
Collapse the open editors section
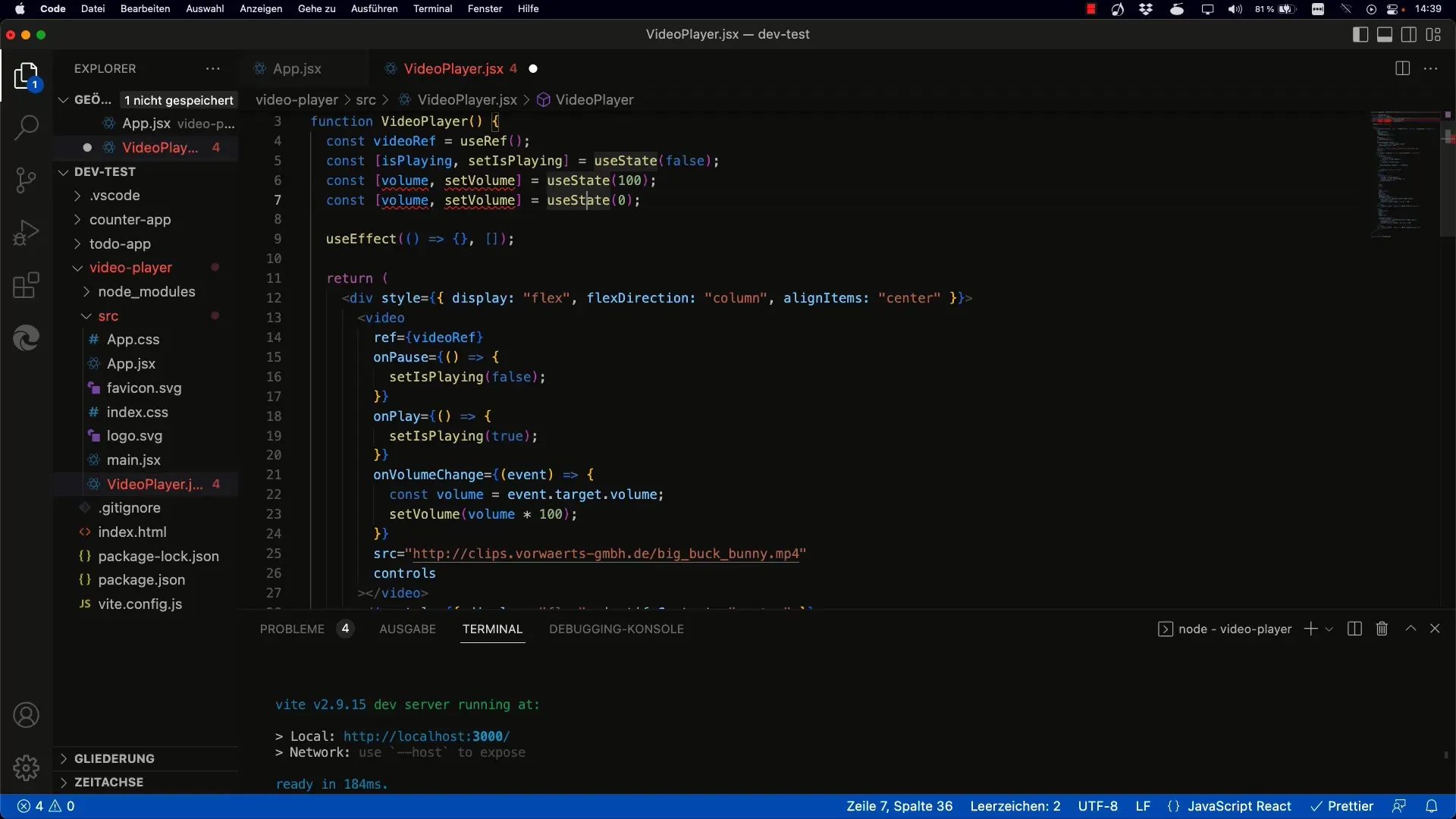point(64,100)
